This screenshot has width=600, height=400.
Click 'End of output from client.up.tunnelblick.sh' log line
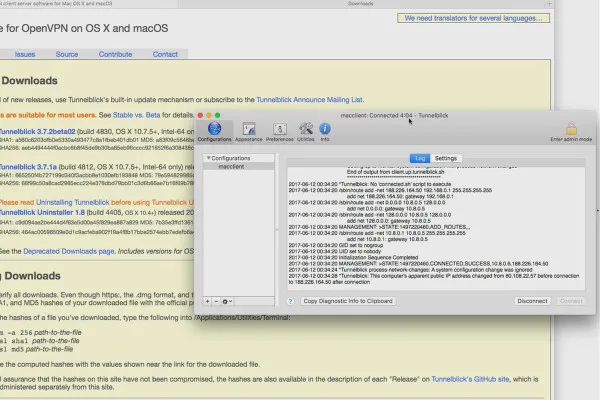click(396, 172)
